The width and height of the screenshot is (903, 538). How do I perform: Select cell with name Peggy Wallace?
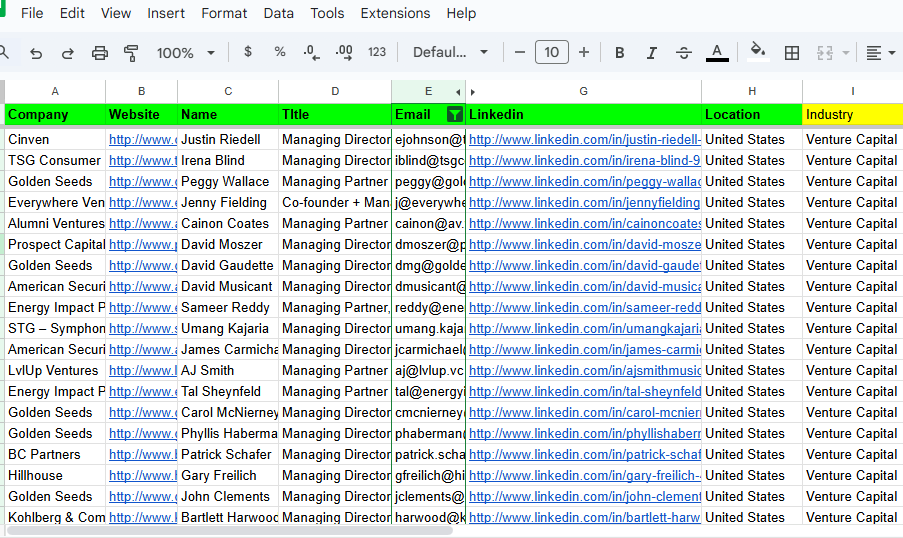tap(228, 181)
